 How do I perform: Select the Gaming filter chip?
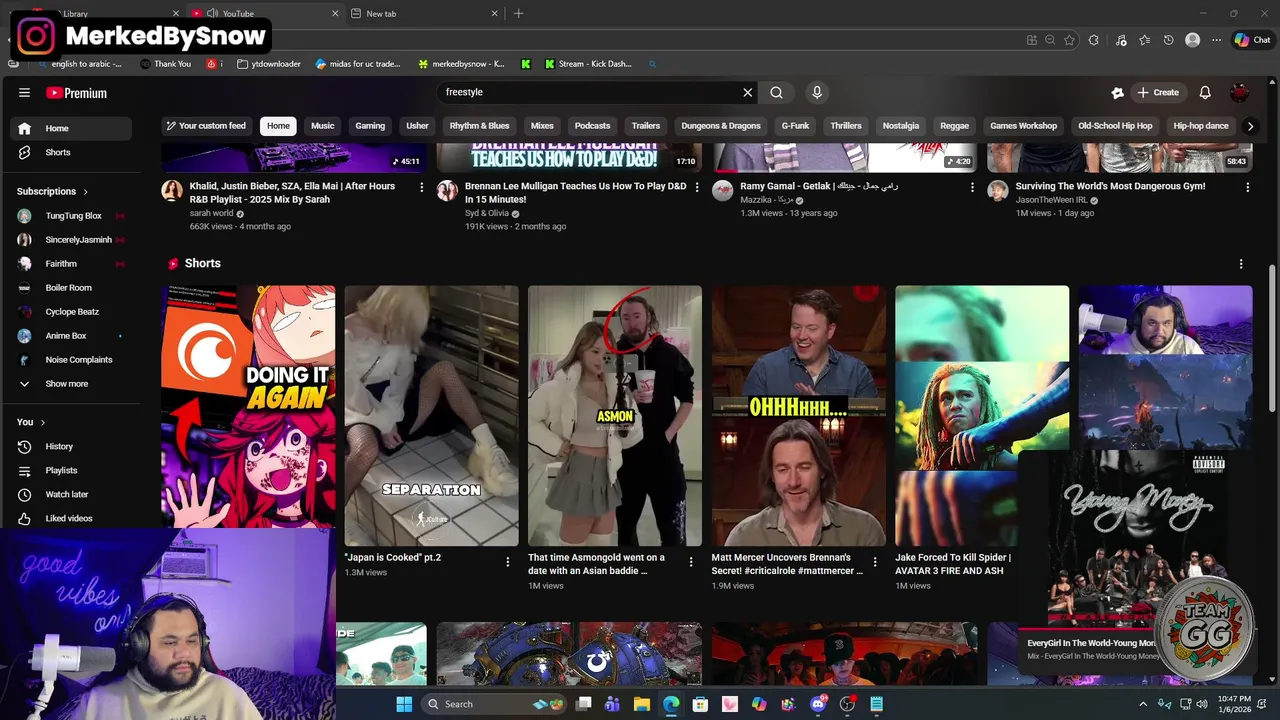[x=370, y=126]
